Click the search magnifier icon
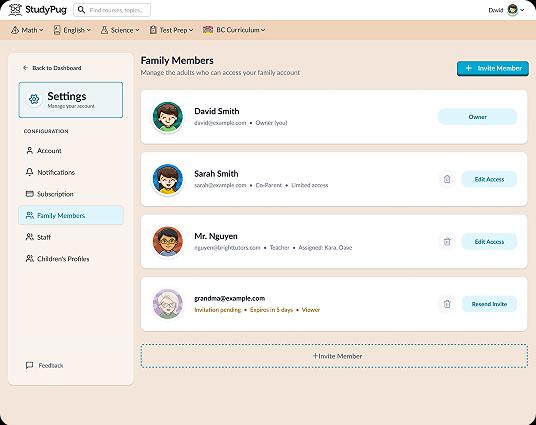 pos(81,10)
